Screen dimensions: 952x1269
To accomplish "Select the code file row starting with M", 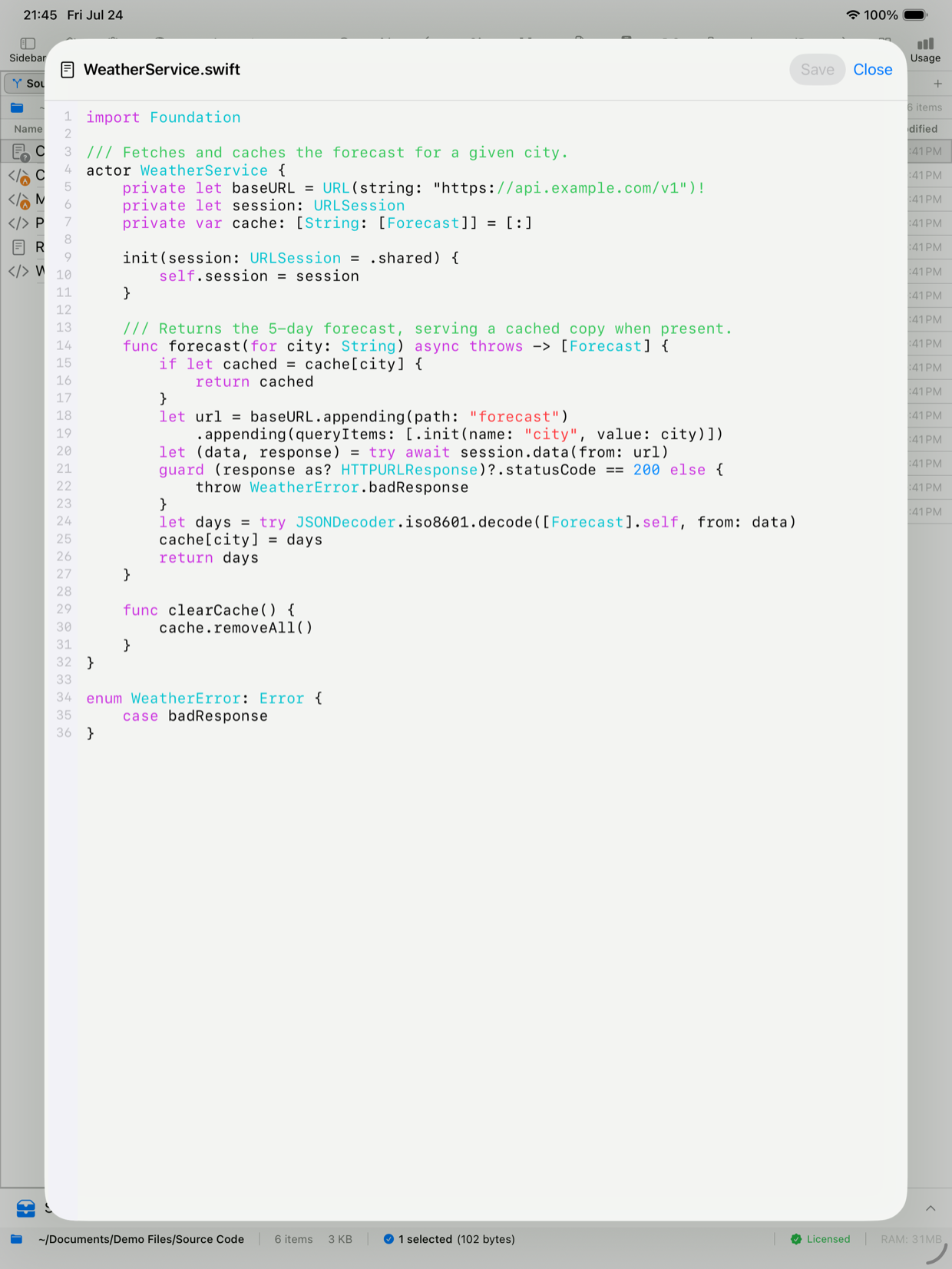I will click(23, 200).
